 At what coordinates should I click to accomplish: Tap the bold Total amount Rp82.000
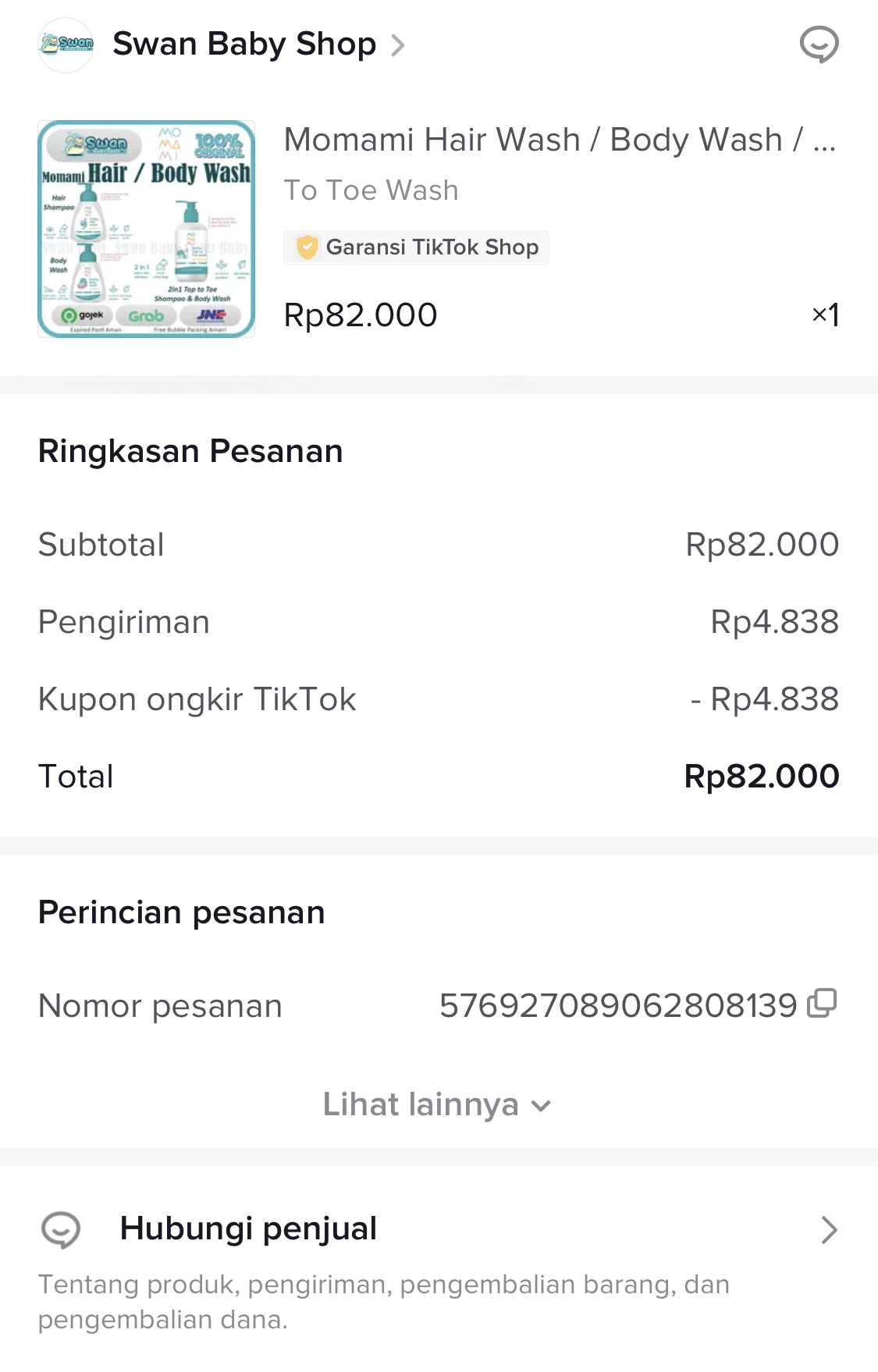click(761, 777)
